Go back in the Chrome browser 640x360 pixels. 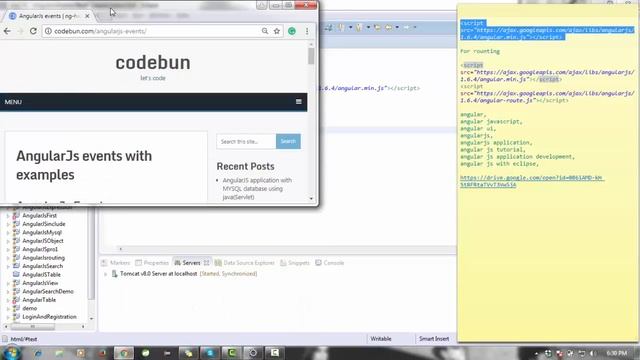point(7,31)
